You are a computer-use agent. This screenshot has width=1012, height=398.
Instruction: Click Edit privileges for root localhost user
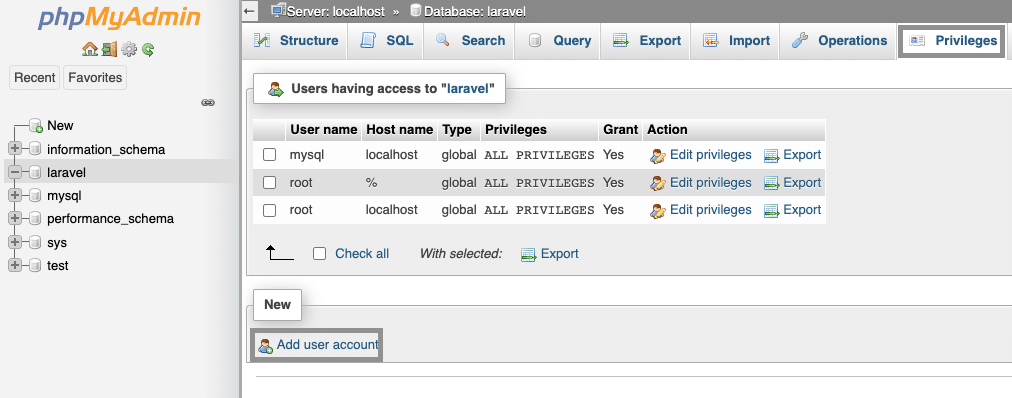[711, 210]
